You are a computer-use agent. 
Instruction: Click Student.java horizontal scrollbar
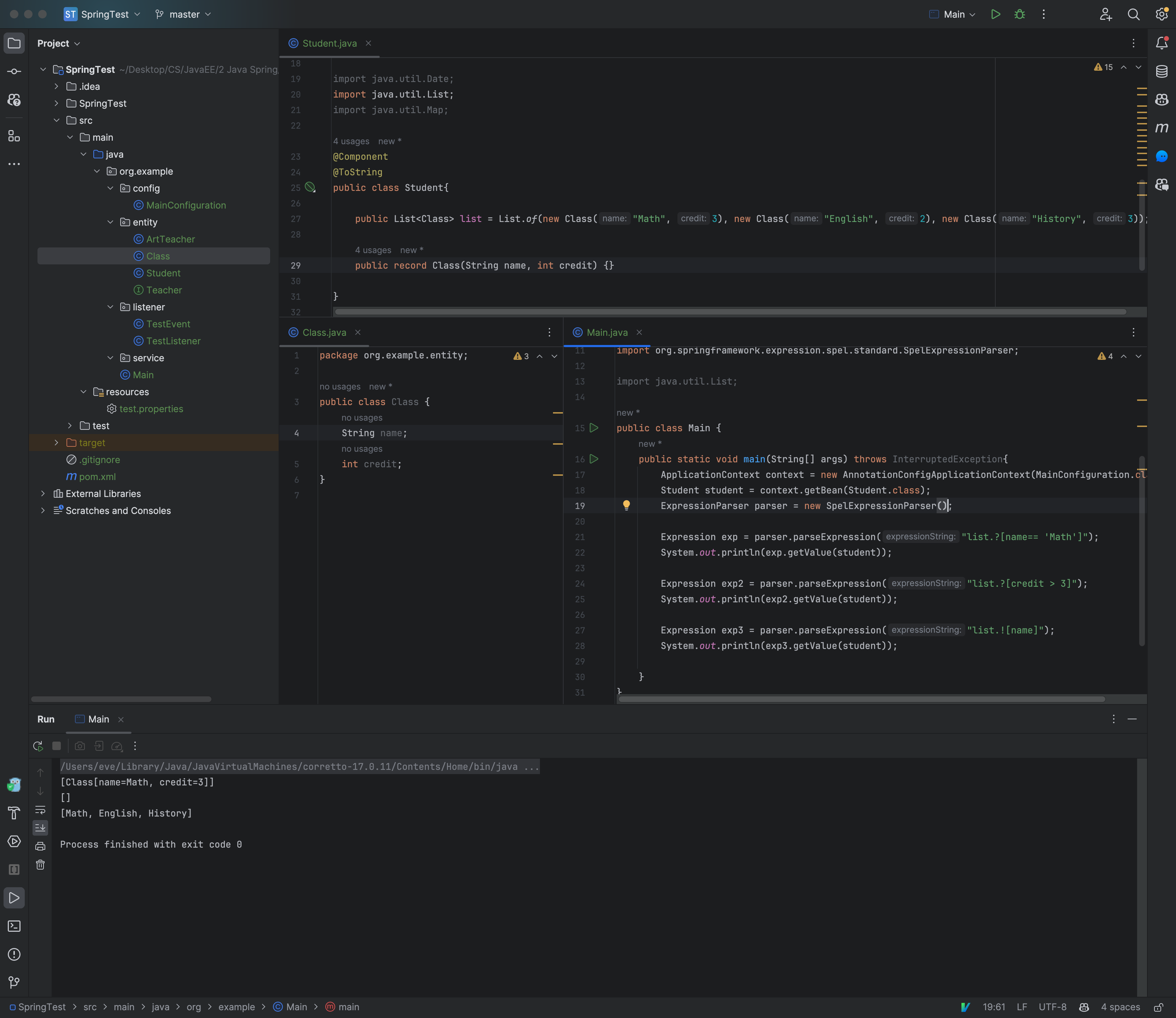[x=730, y=311]
